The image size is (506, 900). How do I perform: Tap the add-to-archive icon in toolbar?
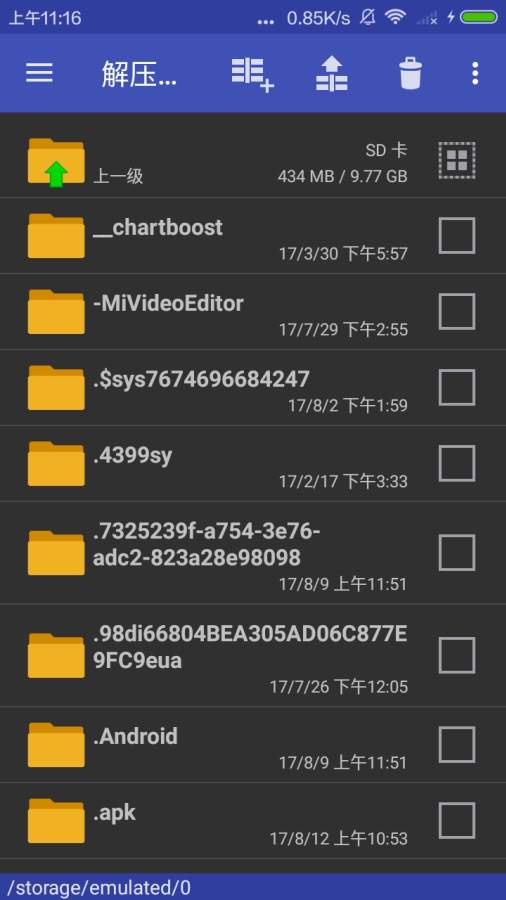pos(252,75)
